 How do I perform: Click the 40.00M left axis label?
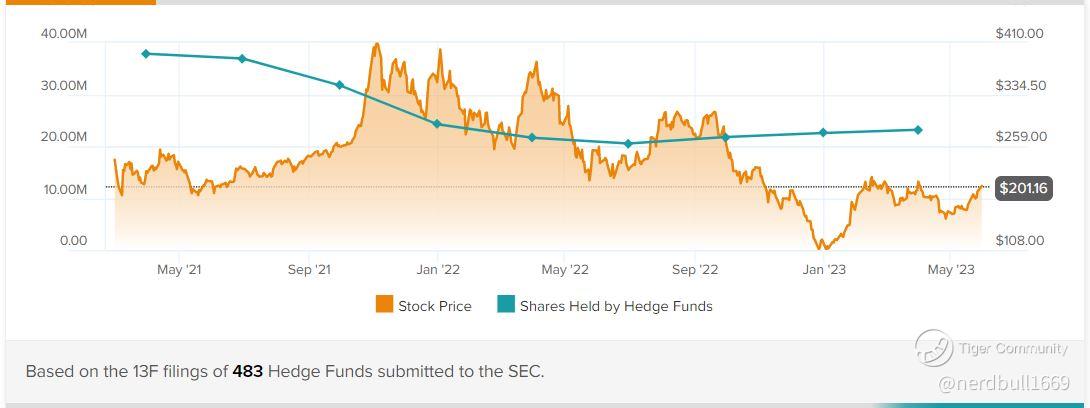pyautogui.click(x=64, y=34)
